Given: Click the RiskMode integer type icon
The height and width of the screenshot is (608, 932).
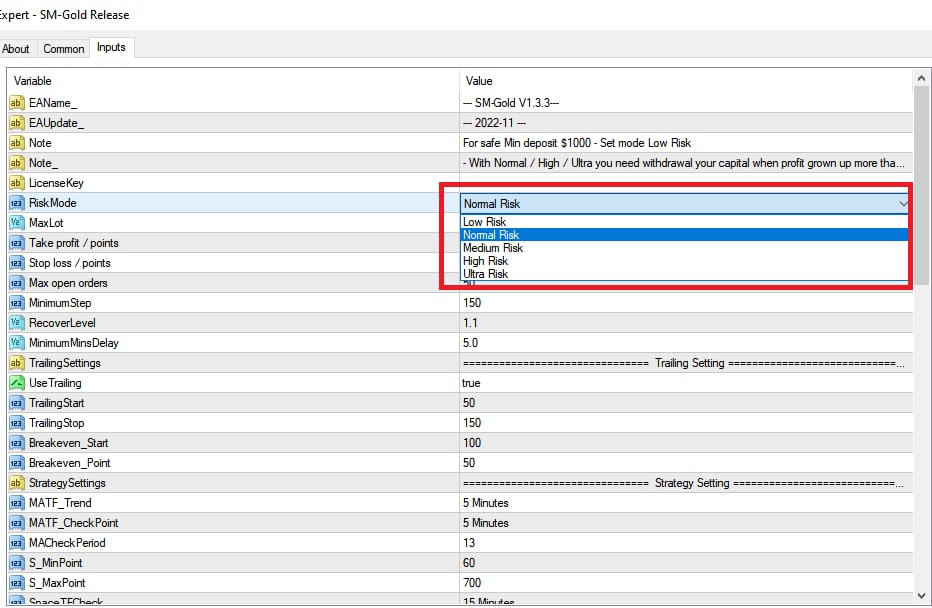Looking at the screenshot, I should (x=16, y=203).
